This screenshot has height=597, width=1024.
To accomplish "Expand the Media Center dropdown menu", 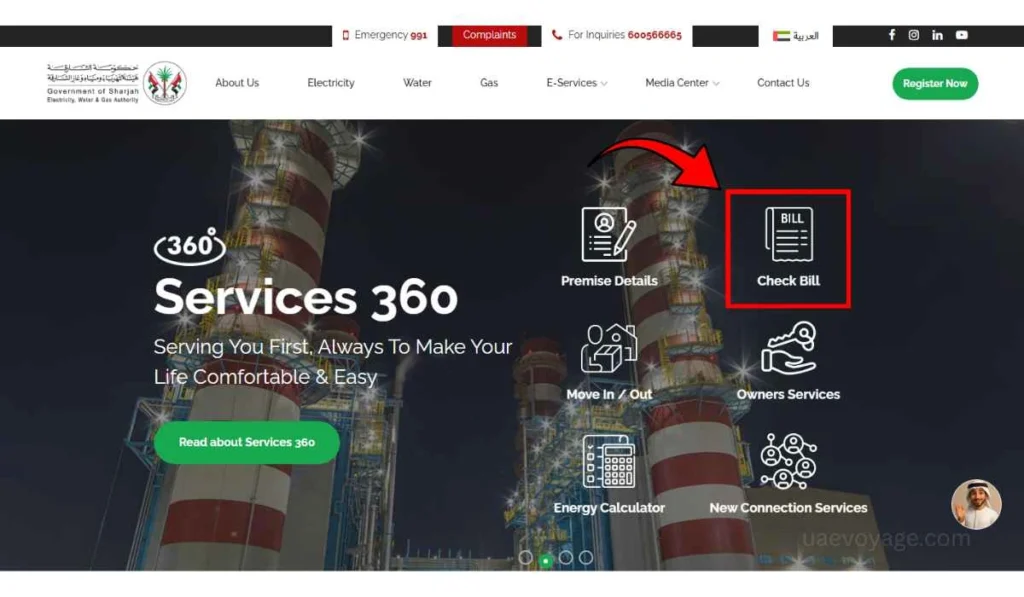I will 682,83.
